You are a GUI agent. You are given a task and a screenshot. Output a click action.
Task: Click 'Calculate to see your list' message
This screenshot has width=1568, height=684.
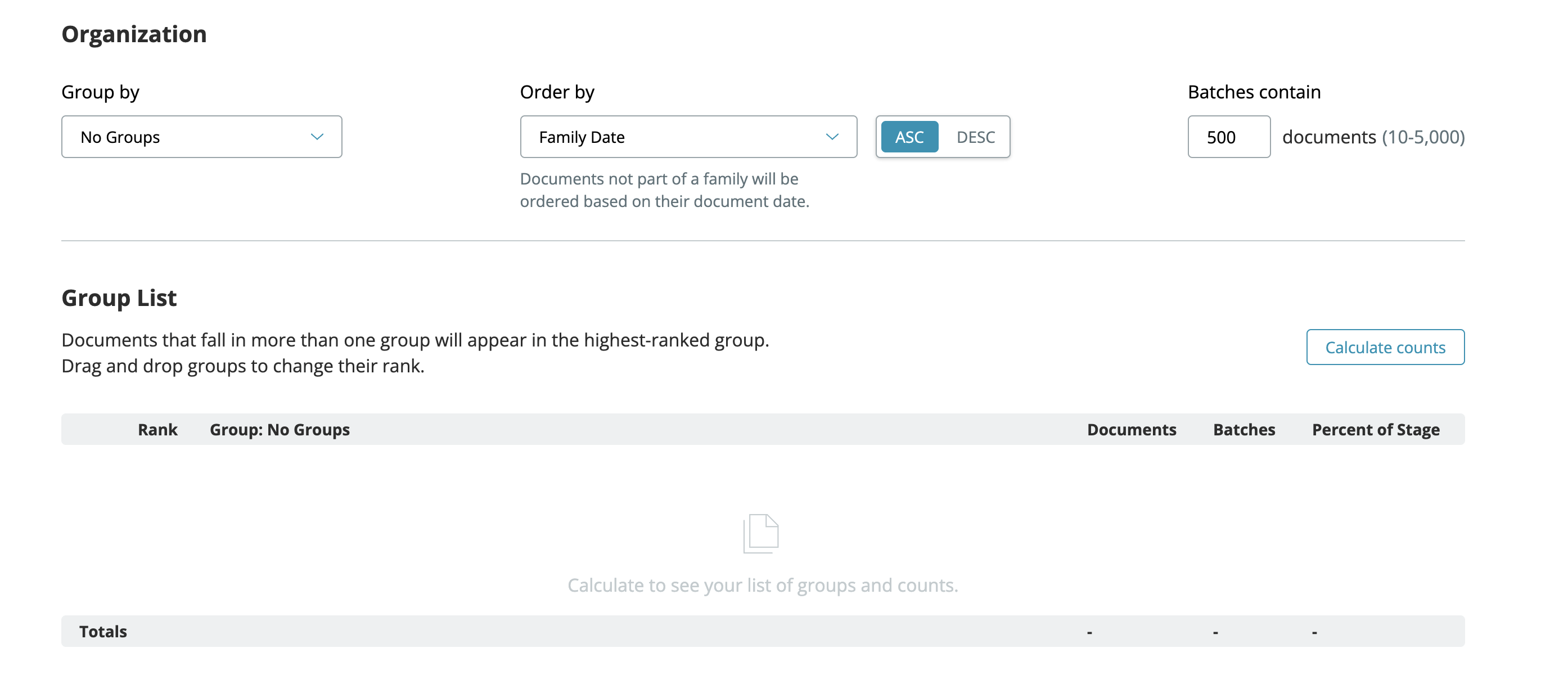763,586
